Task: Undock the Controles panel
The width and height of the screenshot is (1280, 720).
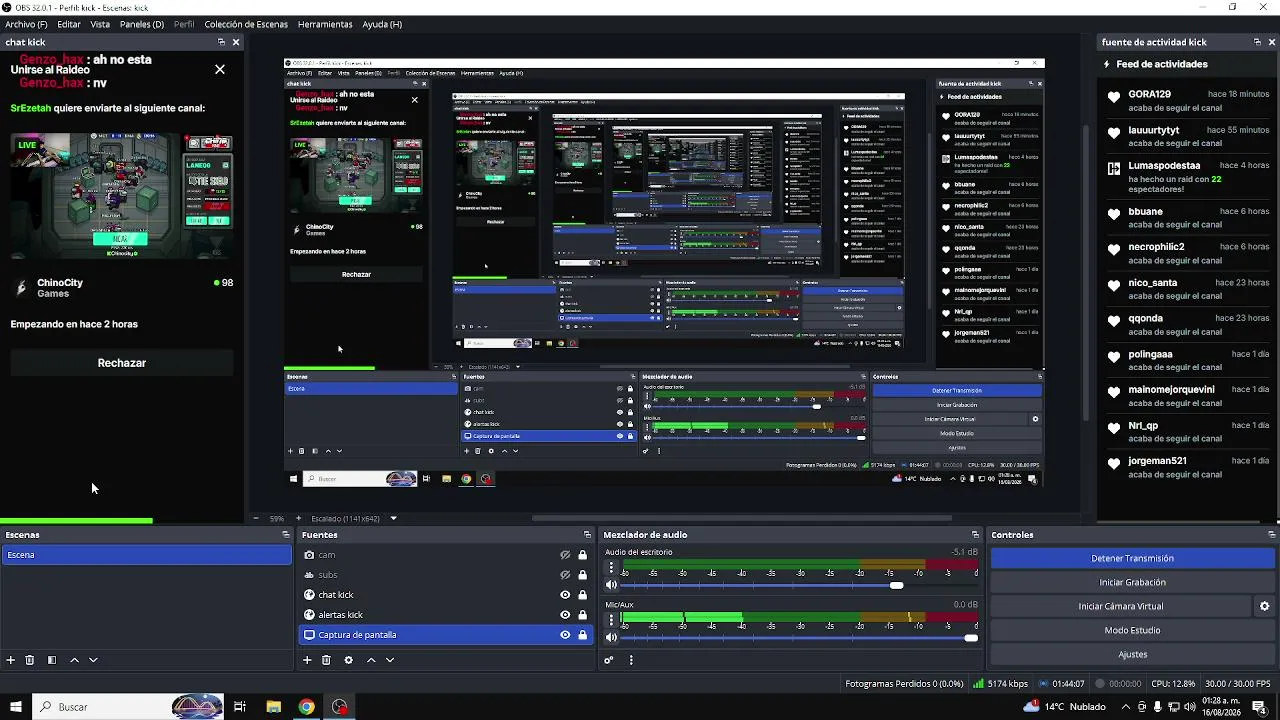Action: [x=1272, y=535]
